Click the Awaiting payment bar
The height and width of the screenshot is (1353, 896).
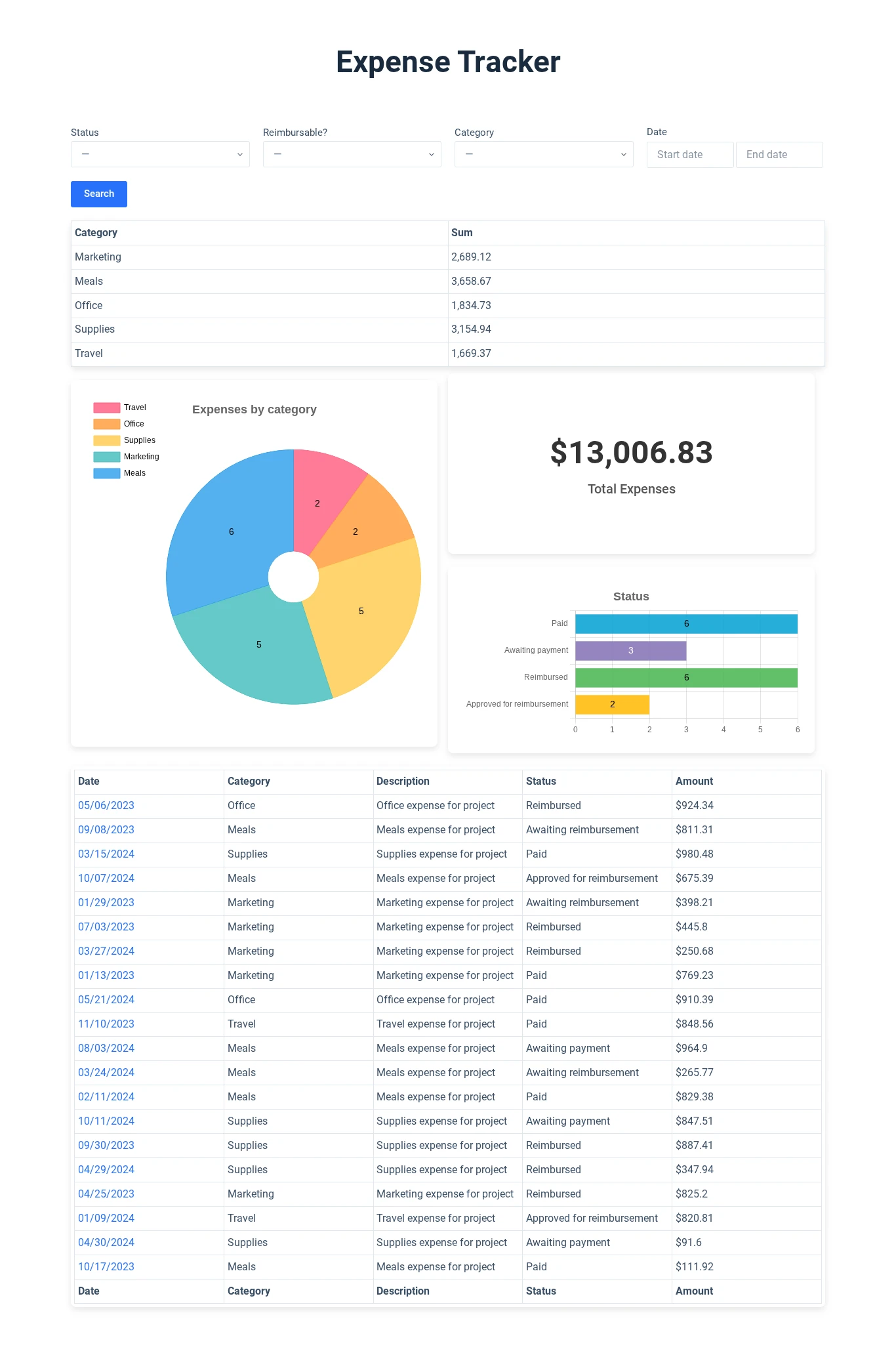[x=630, y=650]
